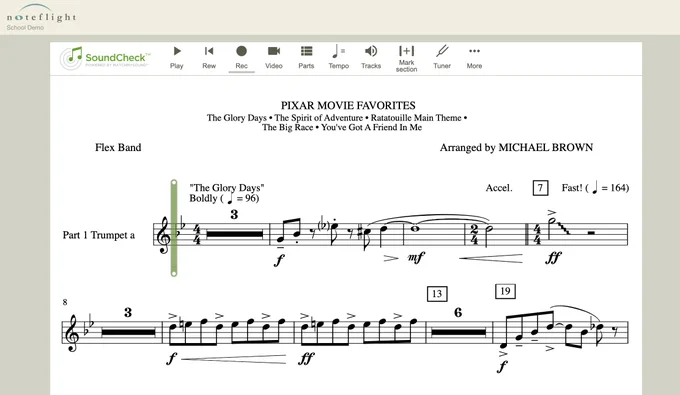Start recording with the Rec button
Viewport: 680px width, 395px height.
tap(242, 57)
